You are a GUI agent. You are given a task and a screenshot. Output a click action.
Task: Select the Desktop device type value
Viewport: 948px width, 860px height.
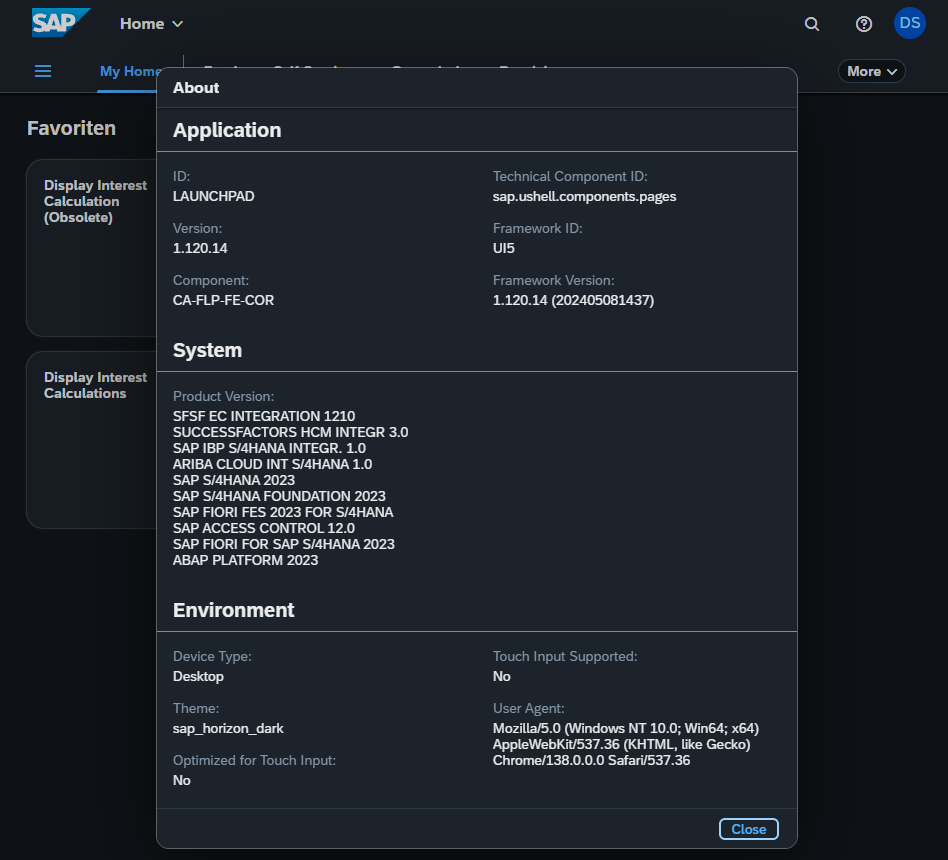(198, 677)
